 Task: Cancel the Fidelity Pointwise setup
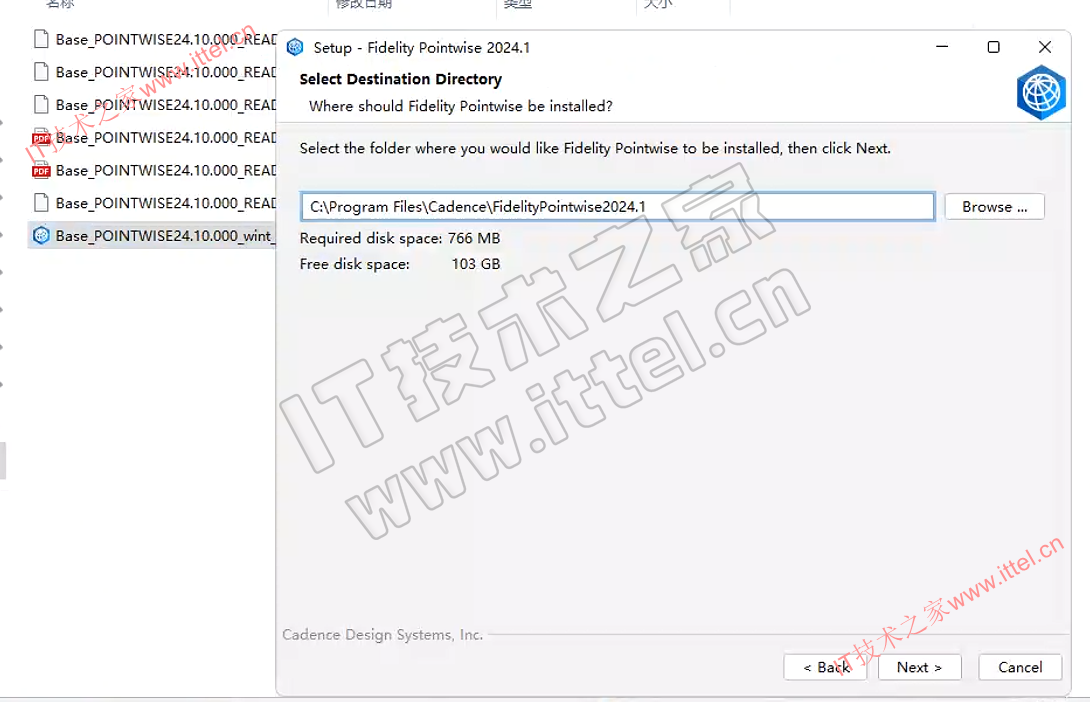coord(1020,667)
